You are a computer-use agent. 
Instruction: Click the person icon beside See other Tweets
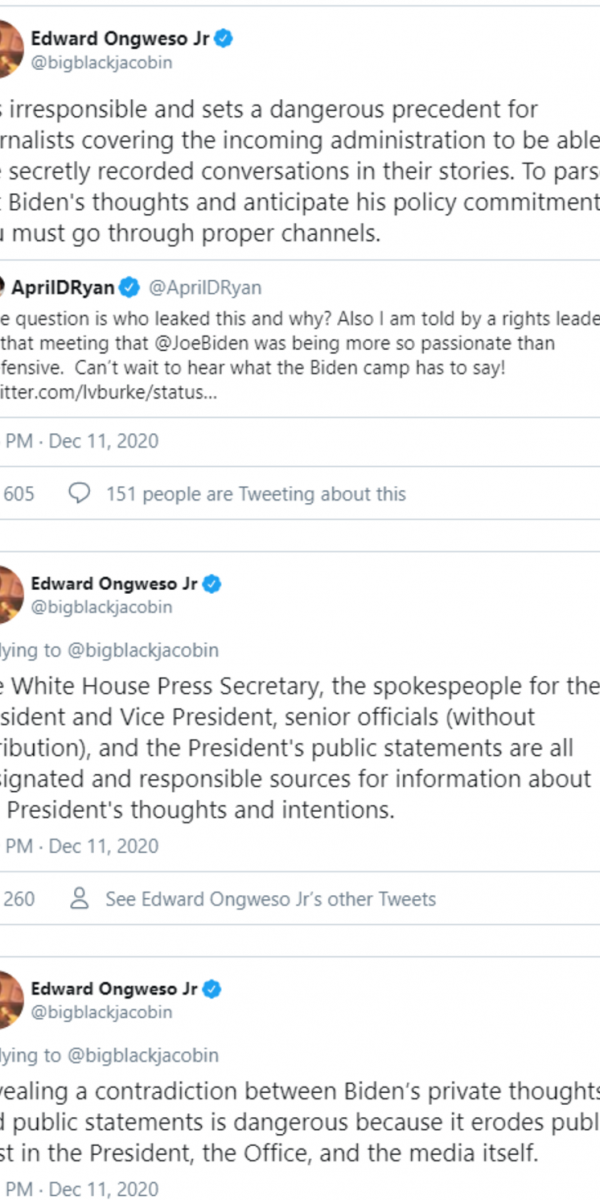[x=80, y=898]
